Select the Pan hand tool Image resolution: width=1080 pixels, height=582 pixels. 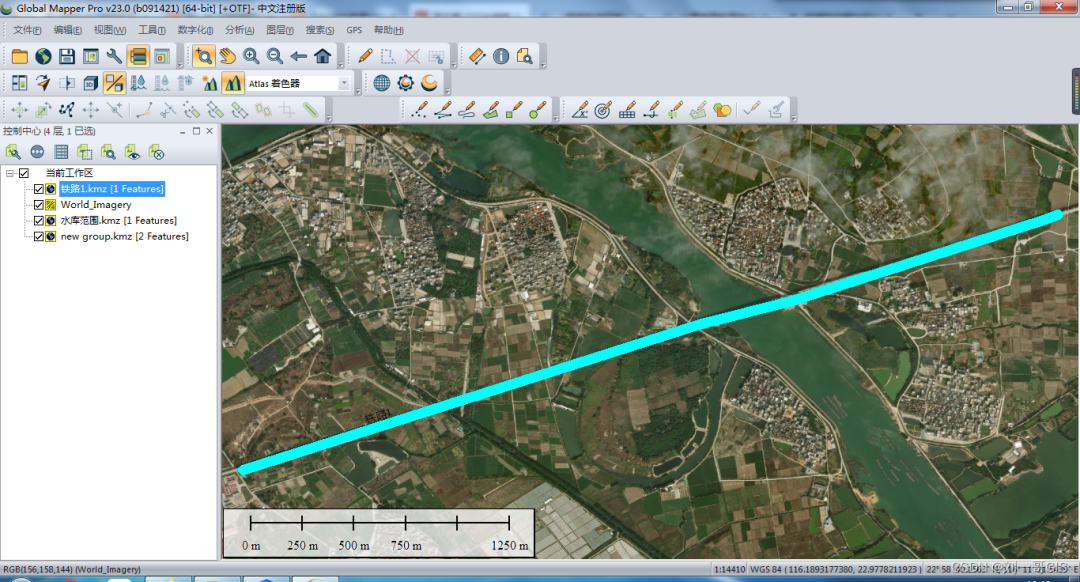(227, 56)
